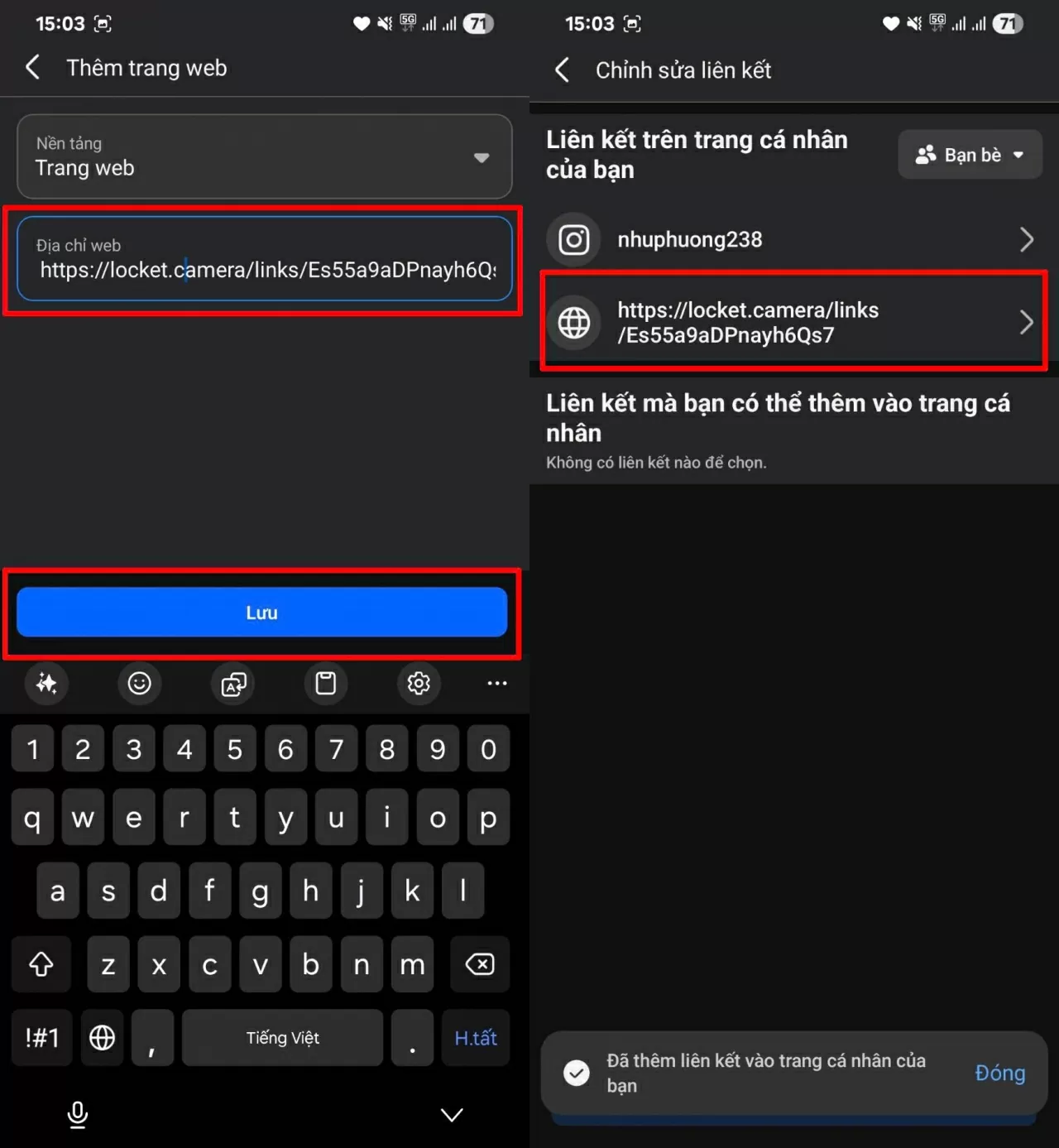Screen dimensions: 1059x1148
Task: Toggle the shift key
Action: (x=41, y=964)
